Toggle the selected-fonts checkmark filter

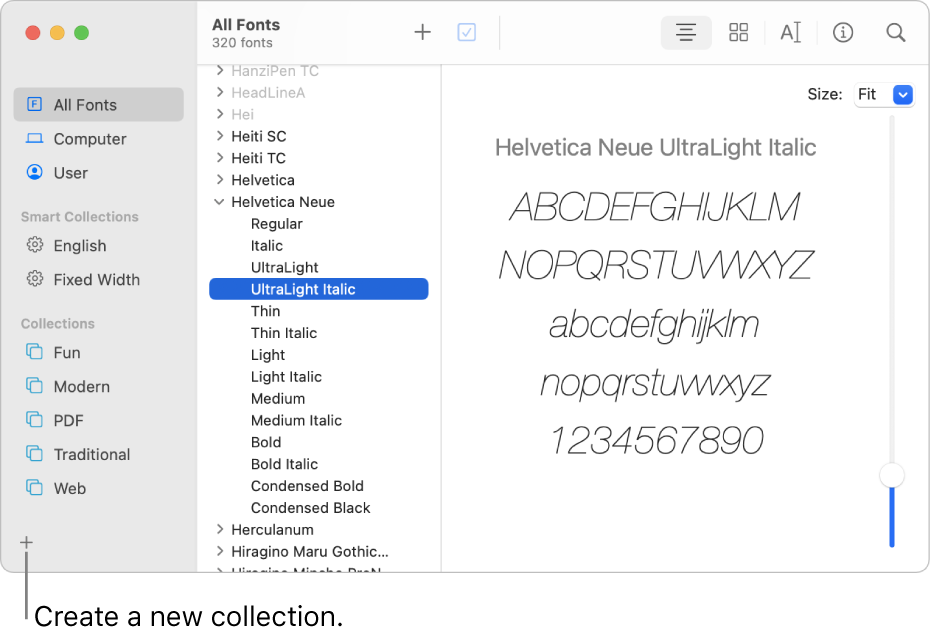click(x=466, y=31)
